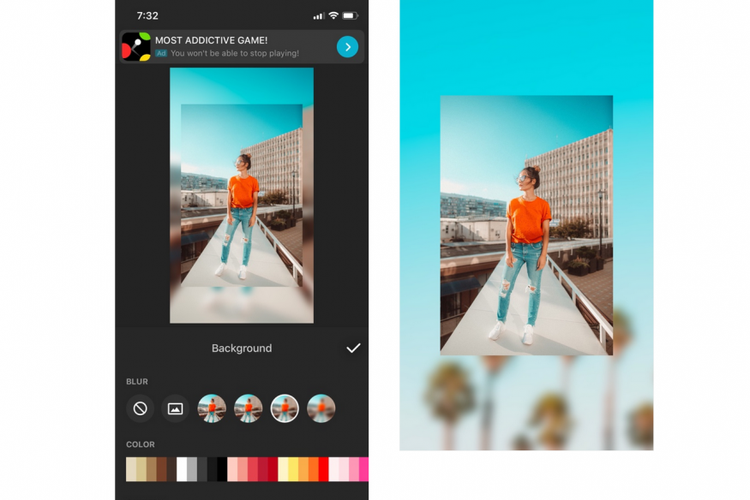Open the ad with the blue arrow

[347, 46]
